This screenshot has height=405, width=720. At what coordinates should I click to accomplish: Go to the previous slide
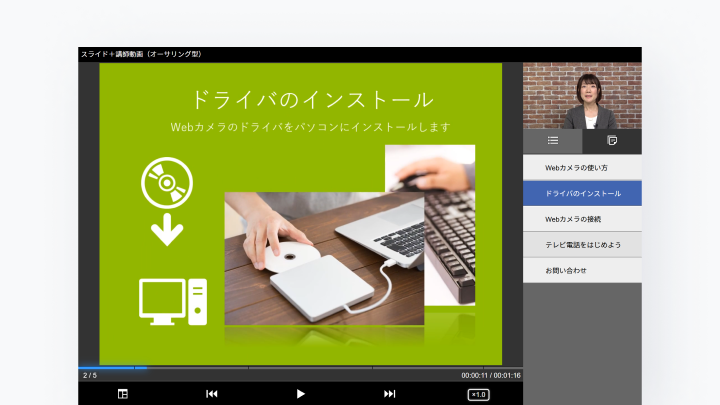(212, 394)
